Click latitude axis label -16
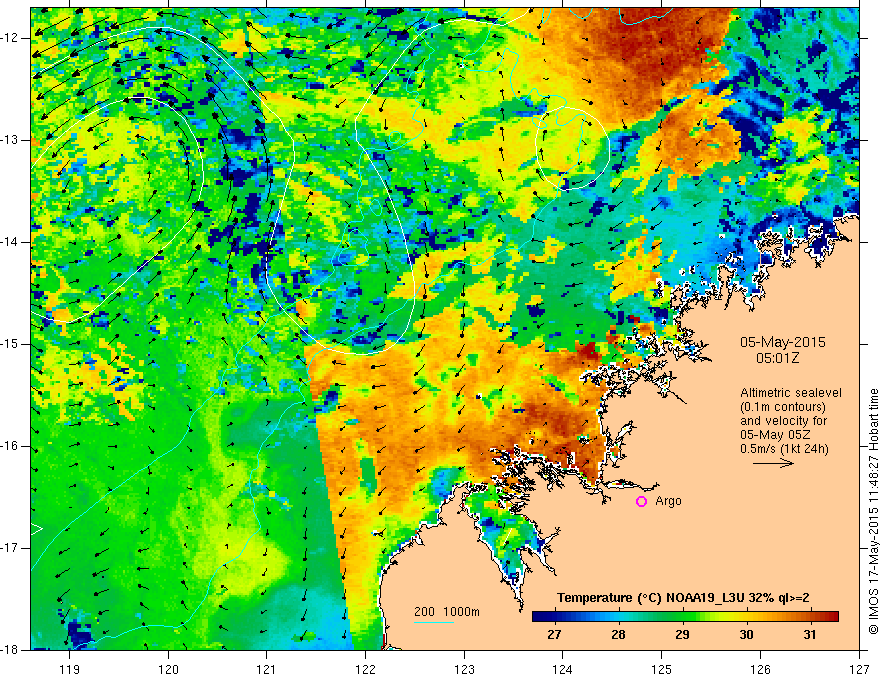 coord(11,446)
